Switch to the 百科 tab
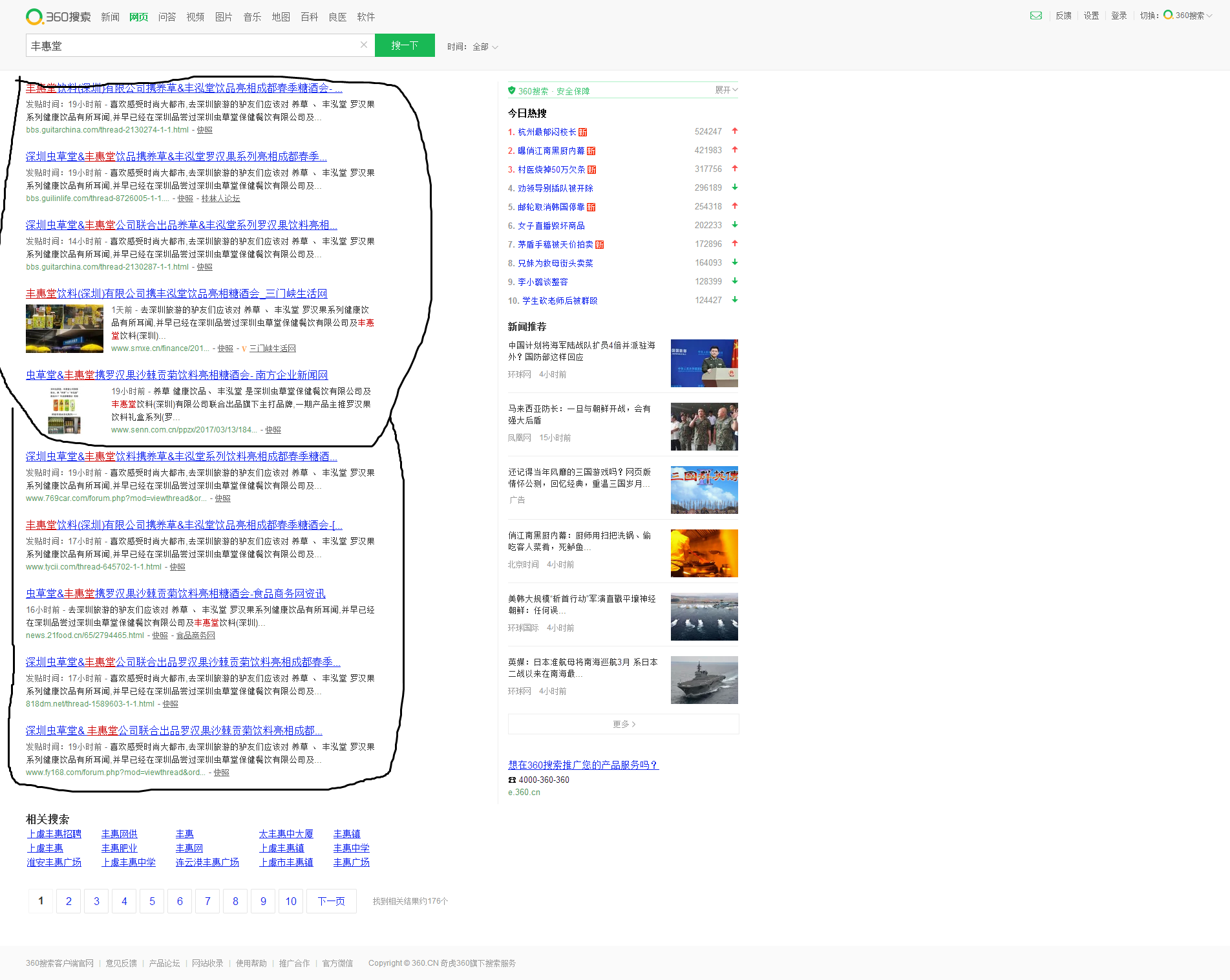The image size is (1230, 980). pyautogui.click(x=309, y=17)
